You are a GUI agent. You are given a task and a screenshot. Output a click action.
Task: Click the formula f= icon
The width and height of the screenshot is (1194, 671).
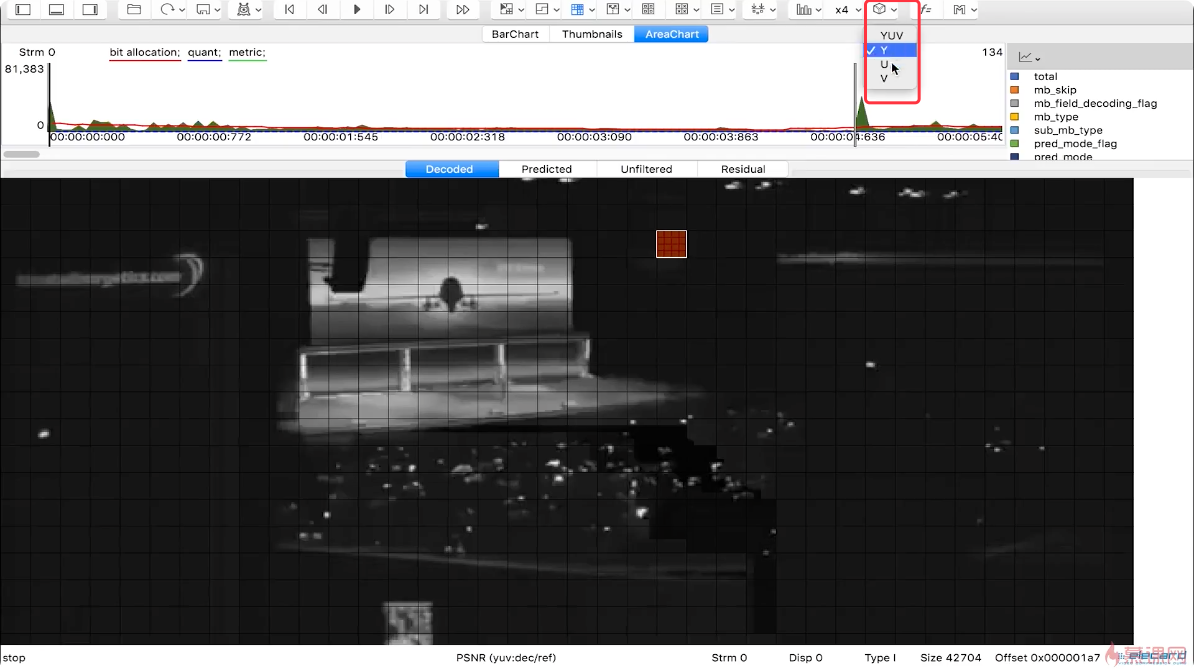[926, 10]
